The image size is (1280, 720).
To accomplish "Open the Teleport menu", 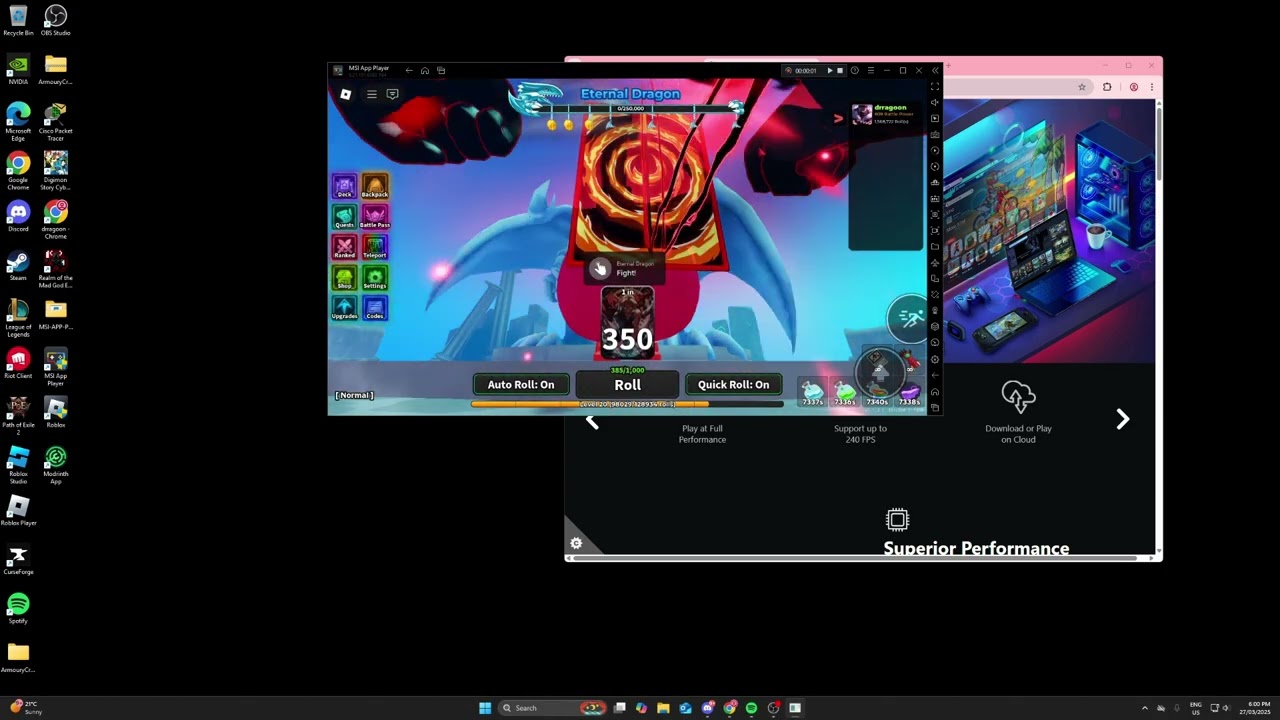I will tap(375, 247).
